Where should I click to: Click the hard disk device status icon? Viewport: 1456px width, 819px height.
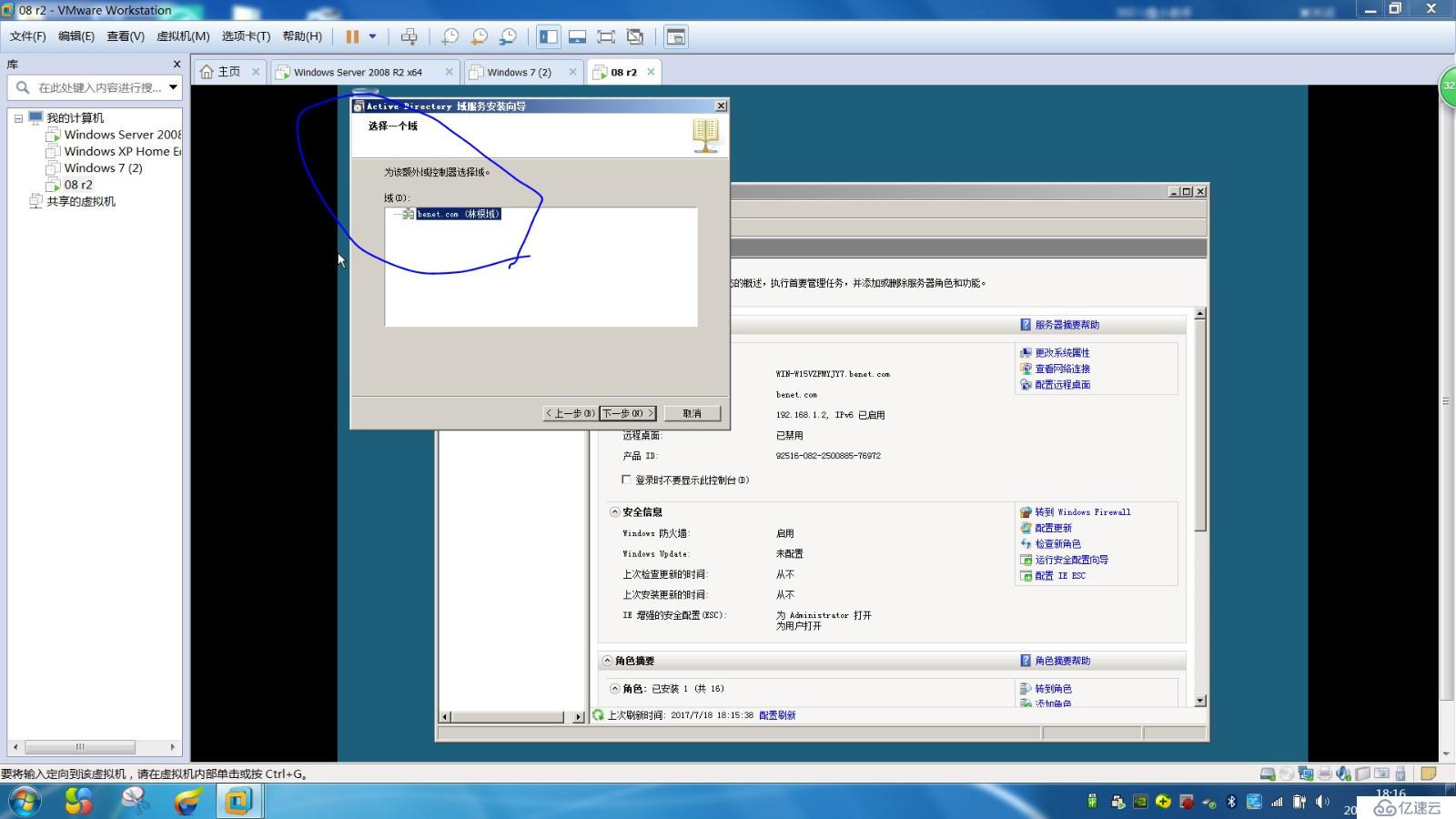tap(1268, 774)
